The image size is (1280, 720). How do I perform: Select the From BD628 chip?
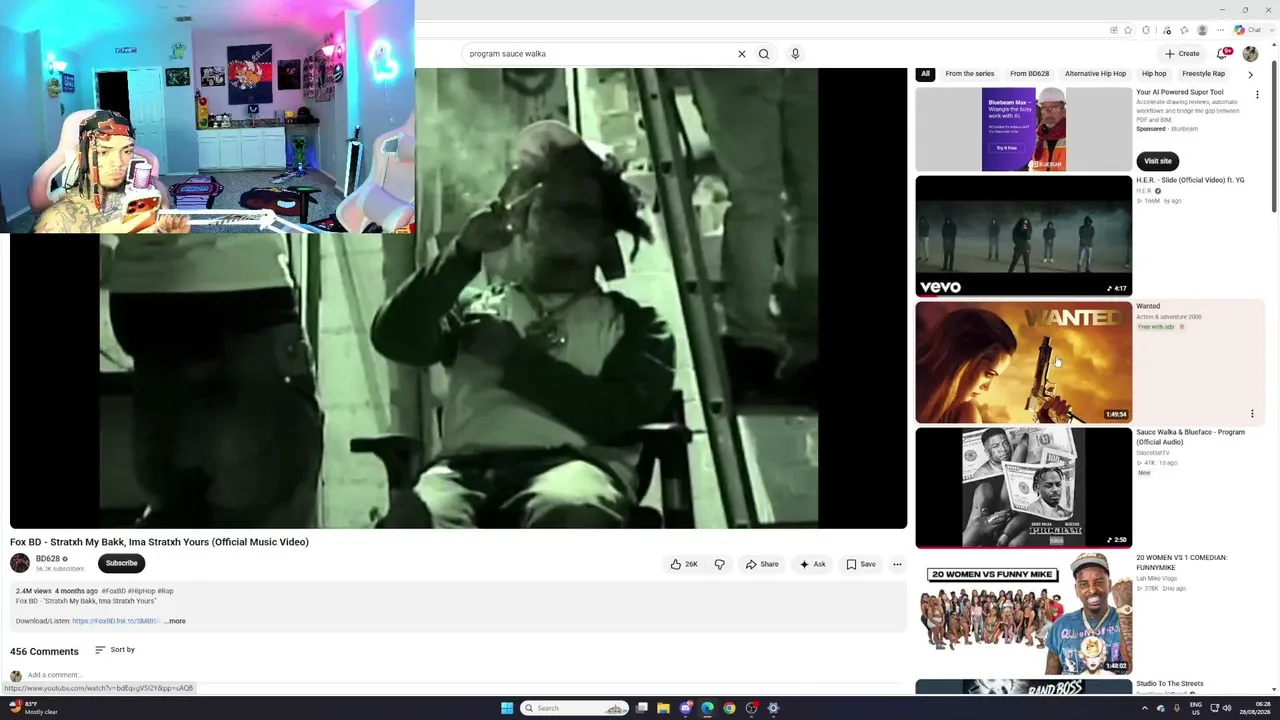1029,74
